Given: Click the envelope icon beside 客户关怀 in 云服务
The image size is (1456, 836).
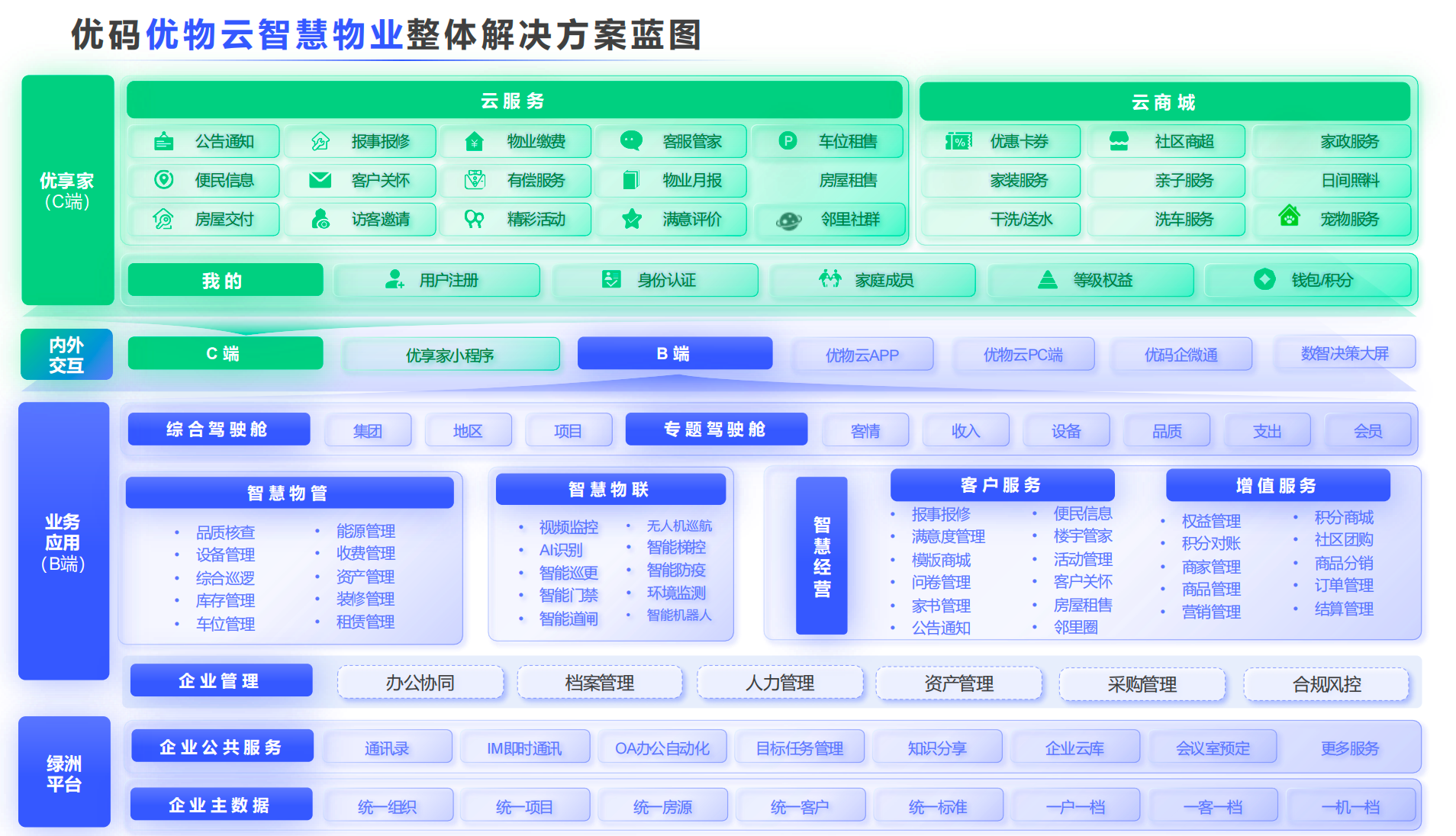Looking at the screenshot, I should coord(321,180).
